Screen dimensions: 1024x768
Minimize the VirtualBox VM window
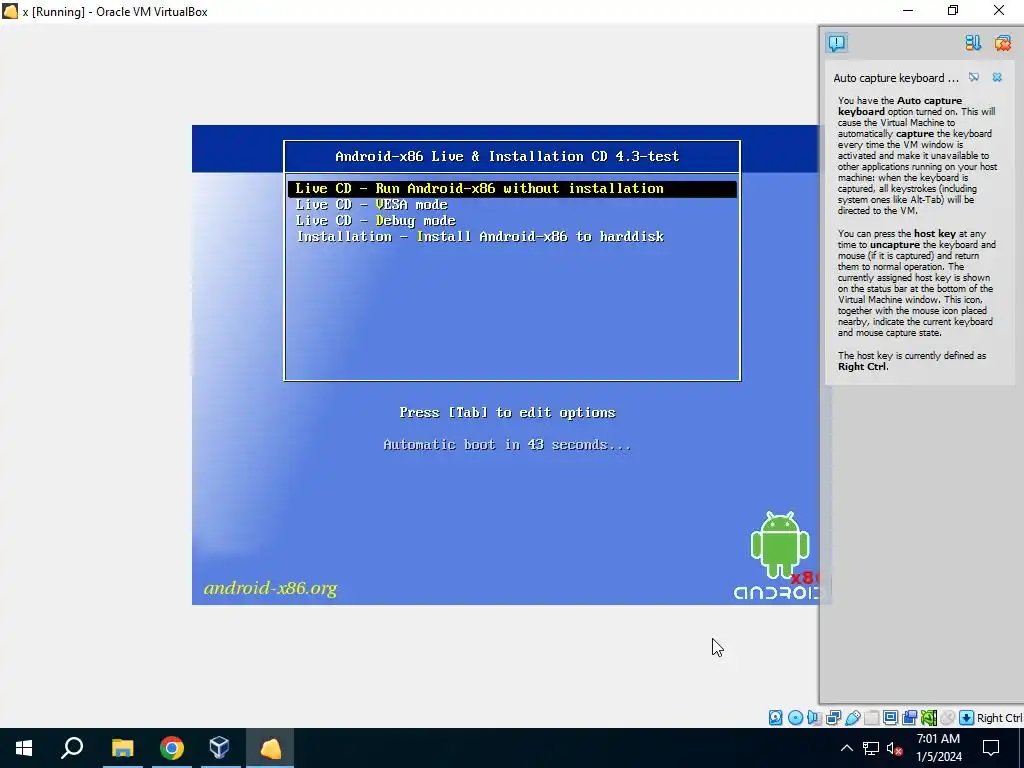908,10
